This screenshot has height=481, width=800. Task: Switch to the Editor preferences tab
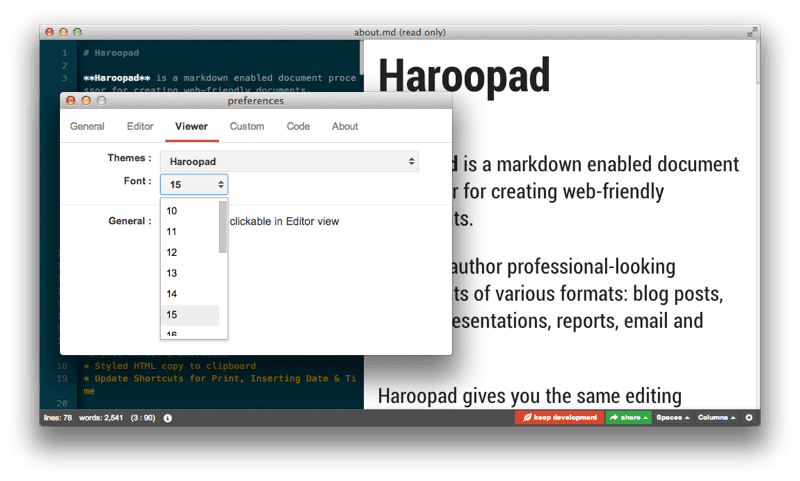(x=140, y=126)
